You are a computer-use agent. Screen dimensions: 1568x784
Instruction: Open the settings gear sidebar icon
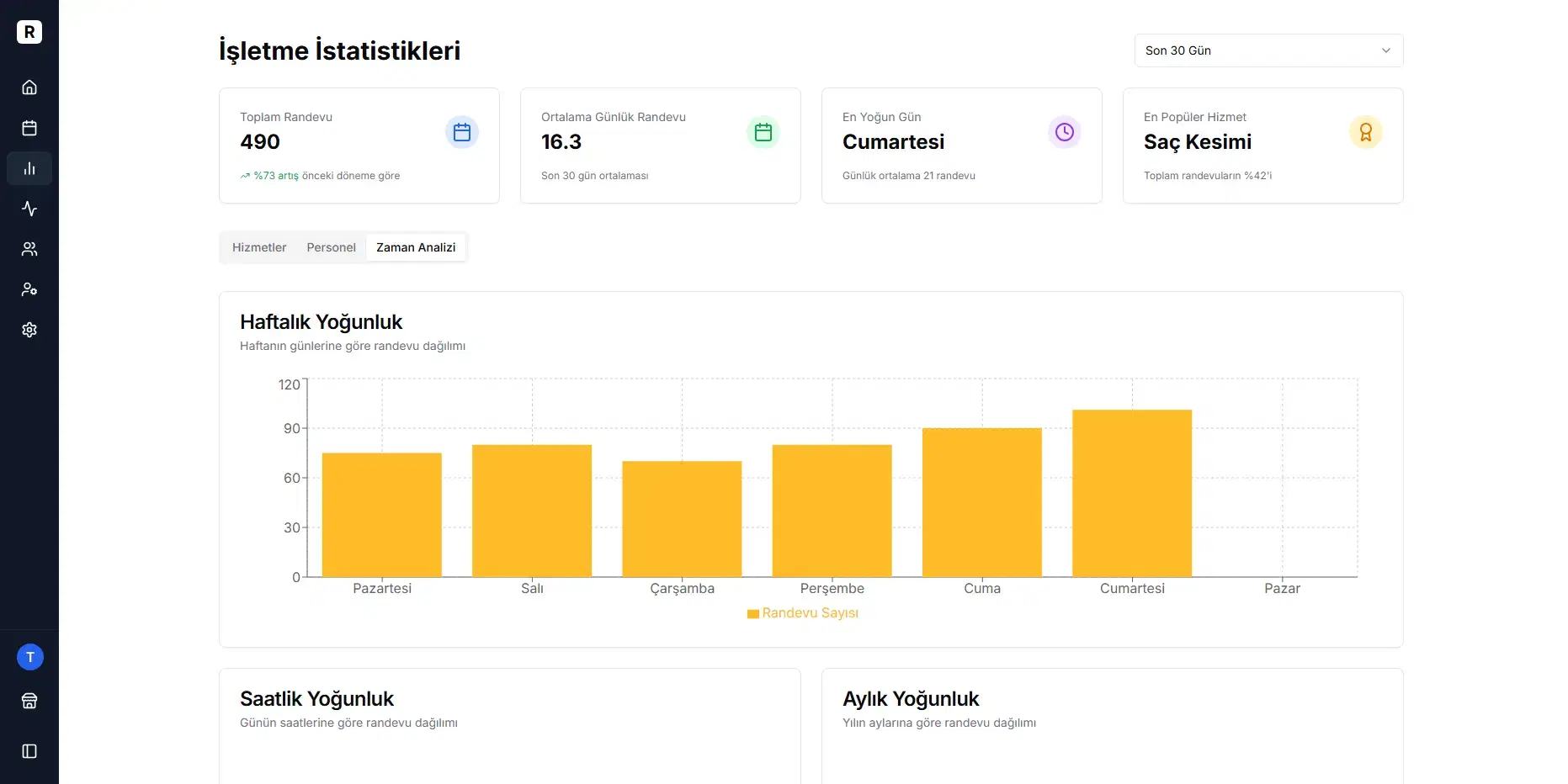click(29, 330)
